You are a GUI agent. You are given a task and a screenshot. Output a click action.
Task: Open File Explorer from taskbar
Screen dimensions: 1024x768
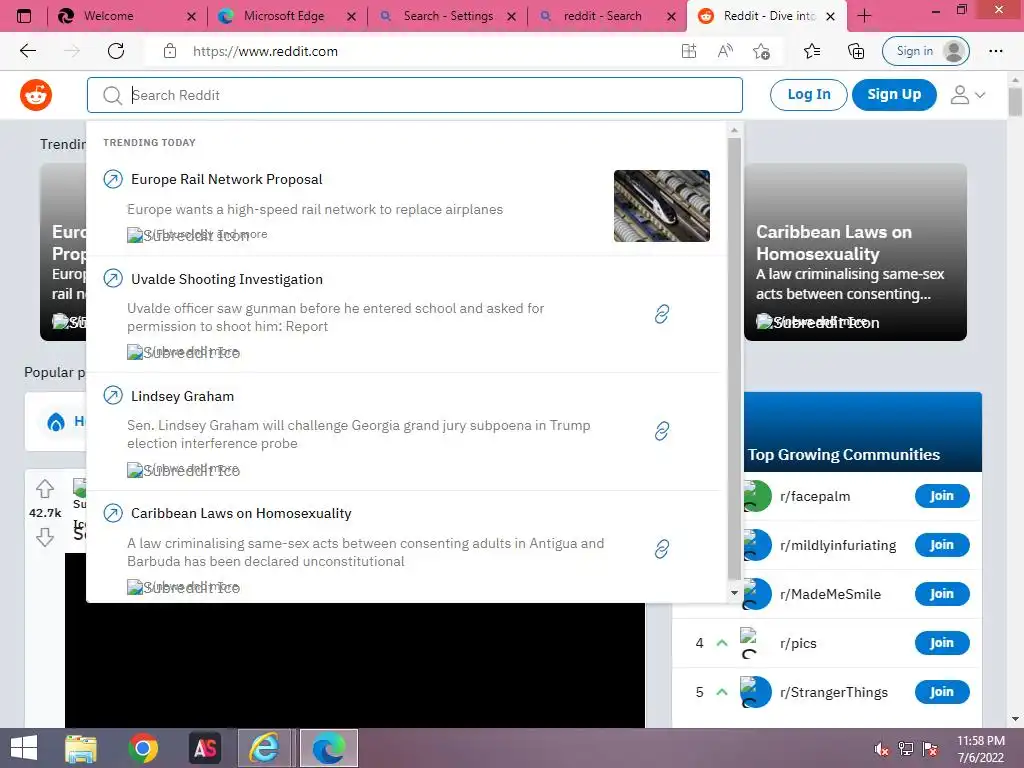click(81, 748)
